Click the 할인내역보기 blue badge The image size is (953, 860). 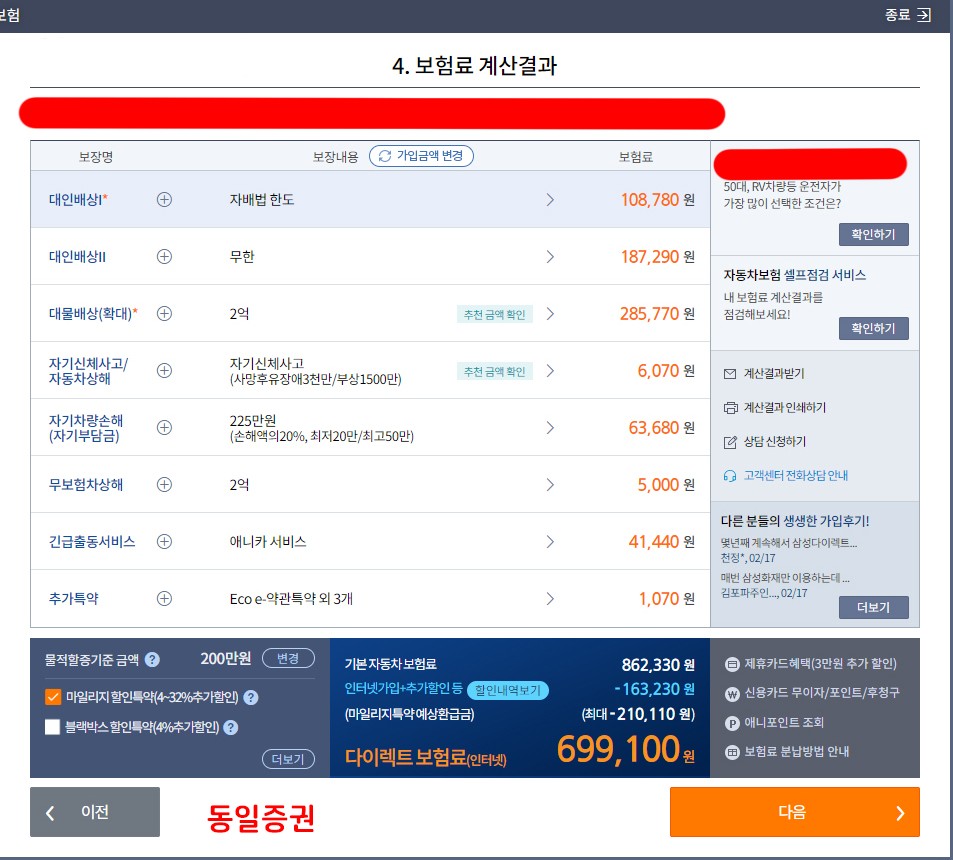[x=508, y=690]
